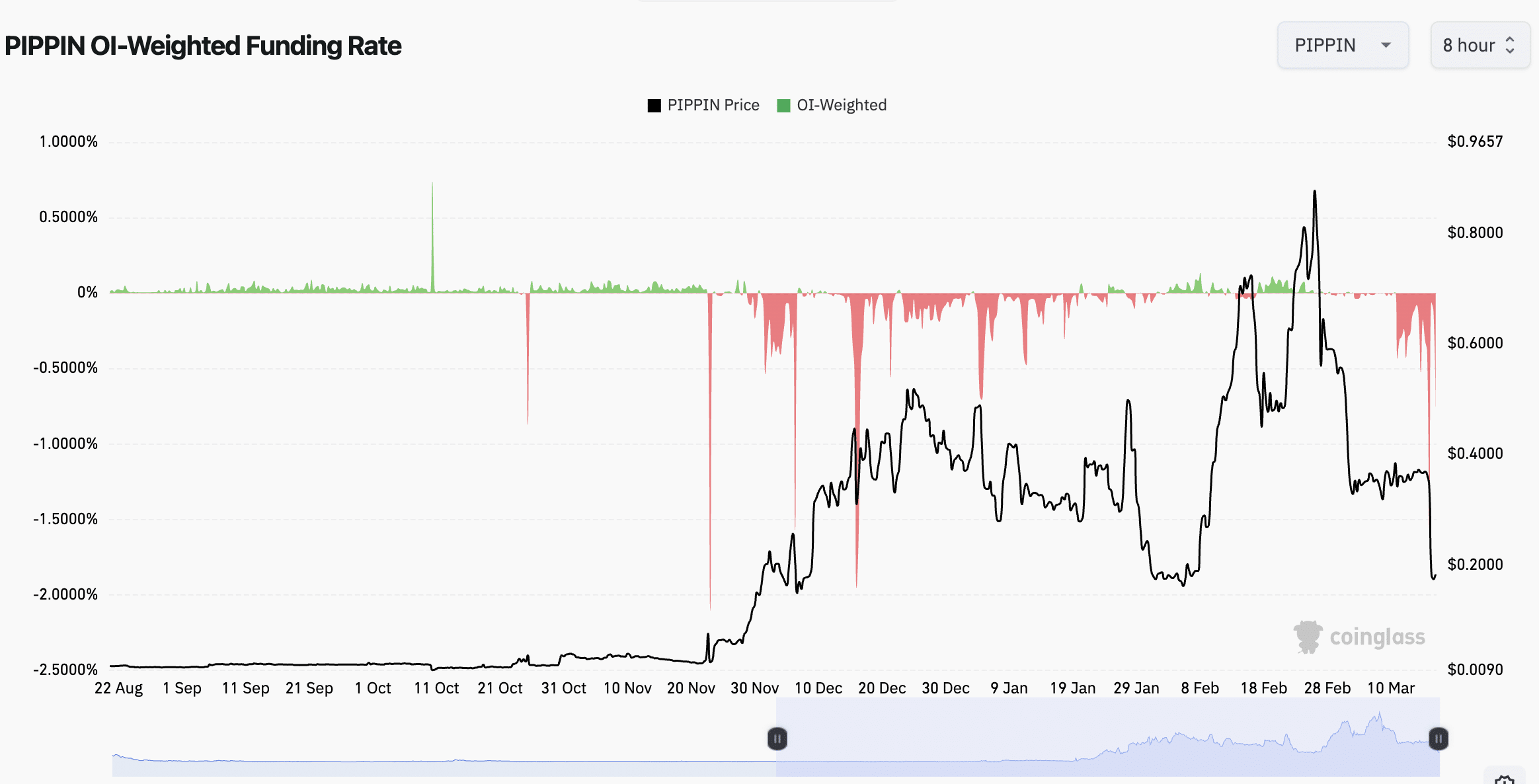Click the black PIPPIN Price legend square
Image resolution: width=1539 pixels, height=784 pixels.
[654, 106]
